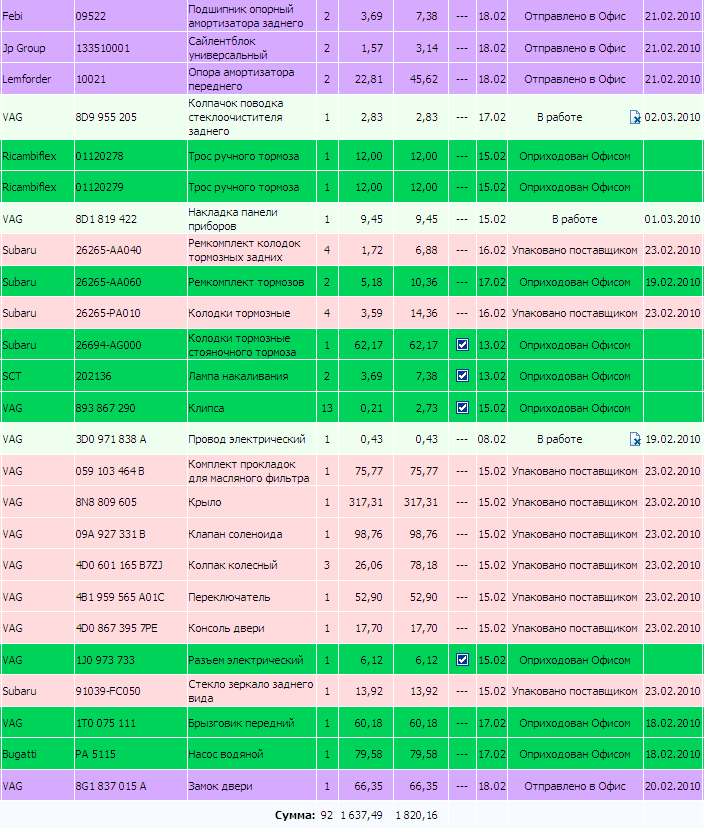Select part number 8G1 837 015 A
The height and width of the screenshot is (828, 704).
click(x=110, y=786)
